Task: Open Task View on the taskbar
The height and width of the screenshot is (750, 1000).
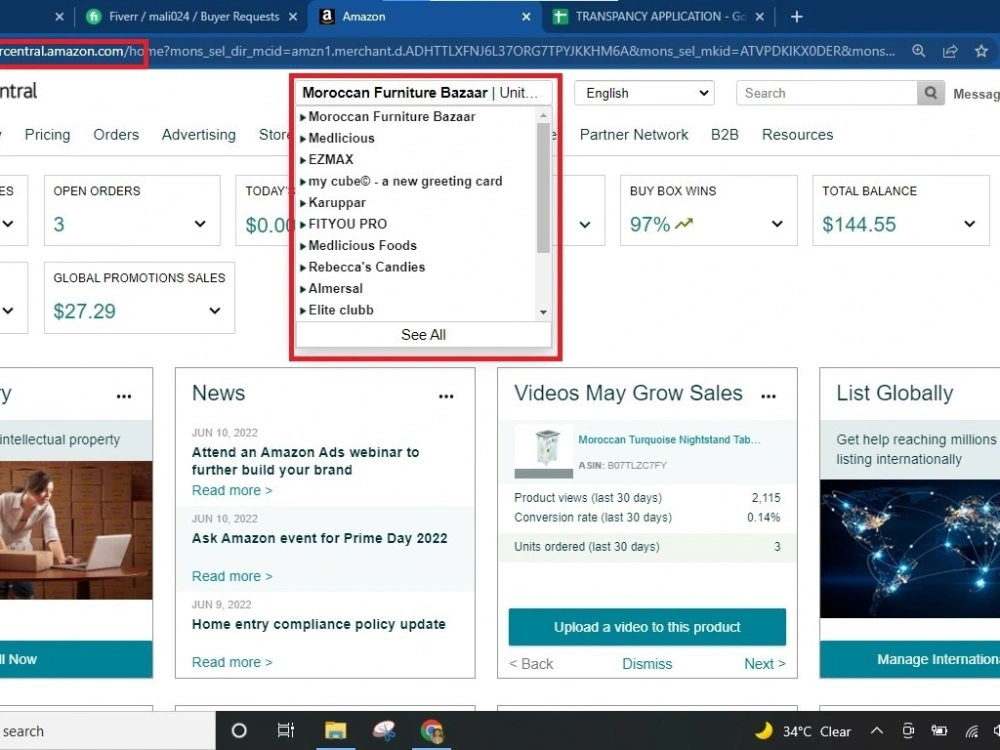Action: click(x=286, y=731)
